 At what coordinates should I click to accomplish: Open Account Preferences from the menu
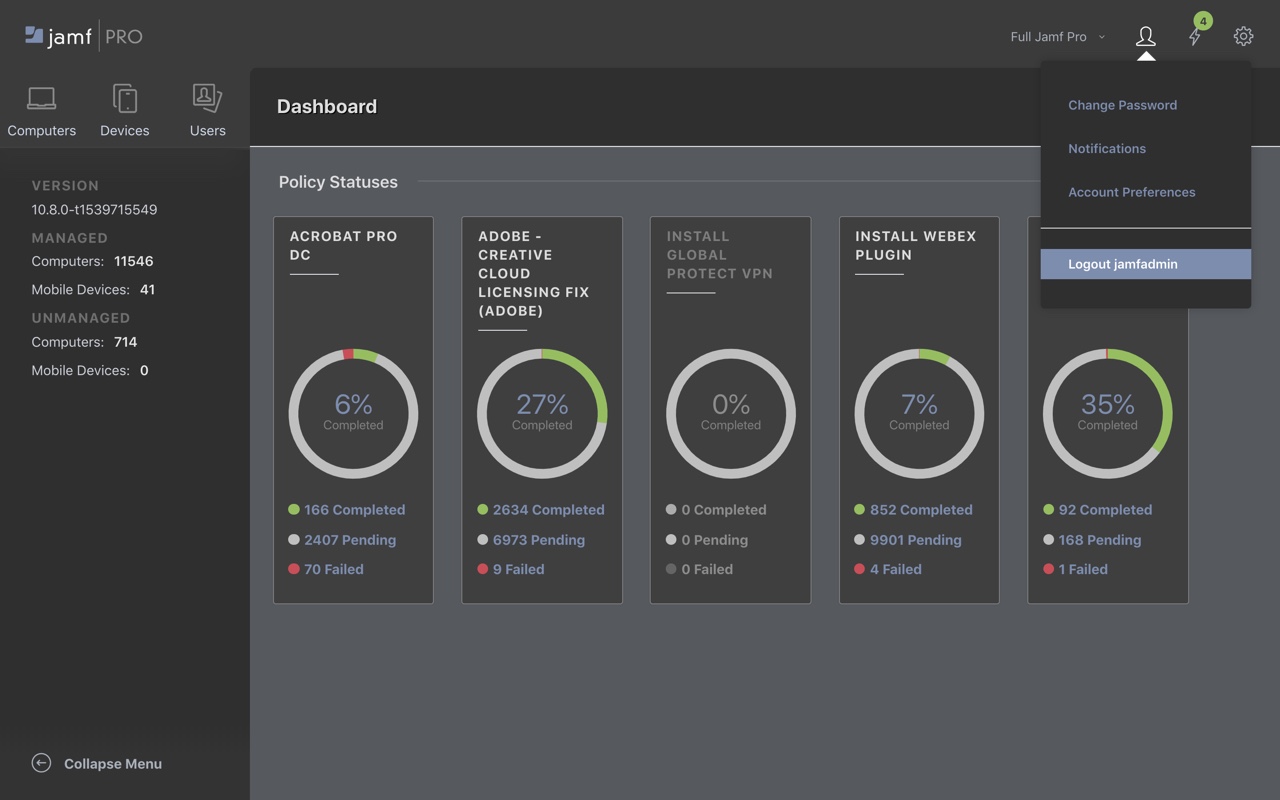[1131, 192]
